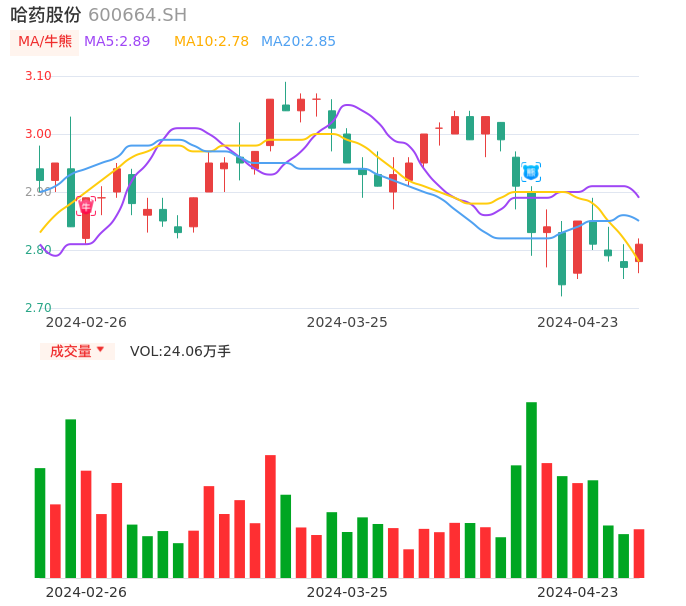Screen dimensions: 686x606
Task: Click the VOL:24.06万手 volume readout
Action: [x=180, y=351]
